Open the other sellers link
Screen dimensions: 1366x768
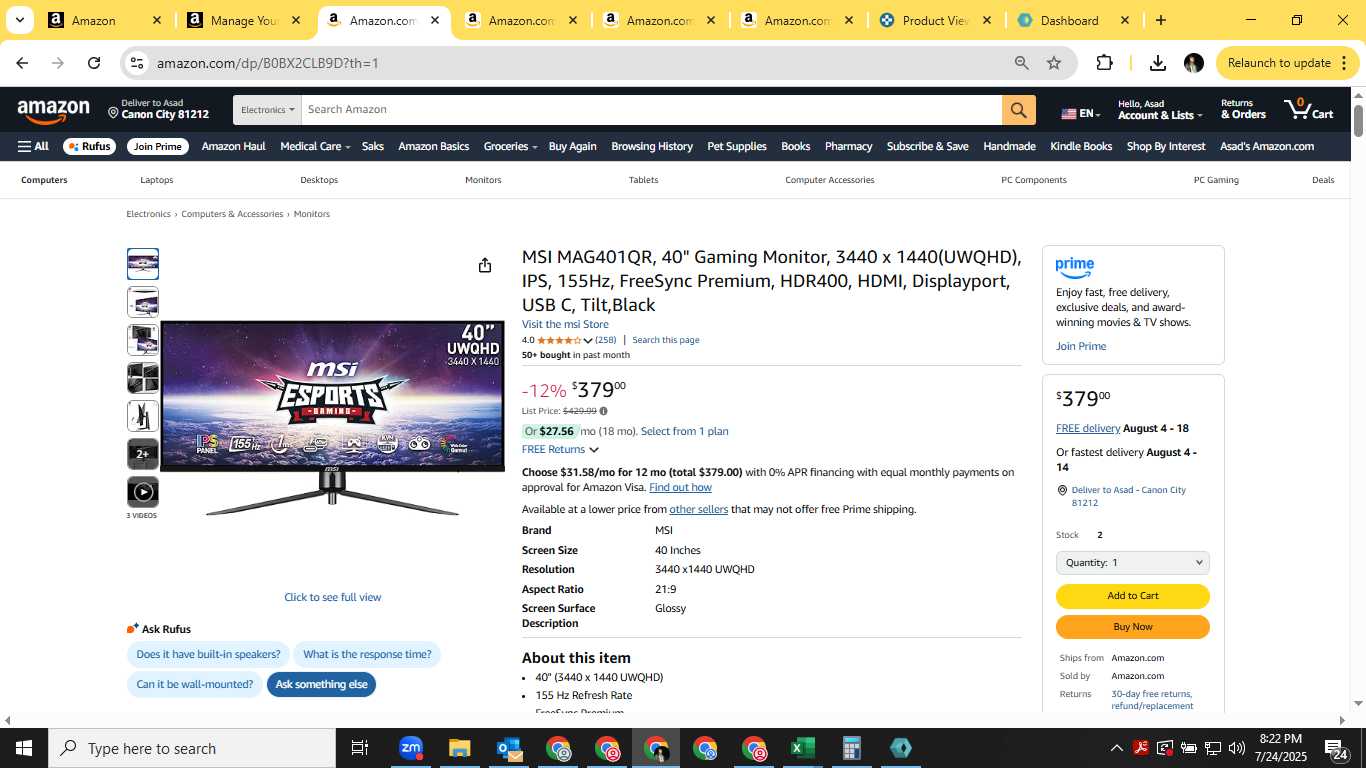[698, 510]
